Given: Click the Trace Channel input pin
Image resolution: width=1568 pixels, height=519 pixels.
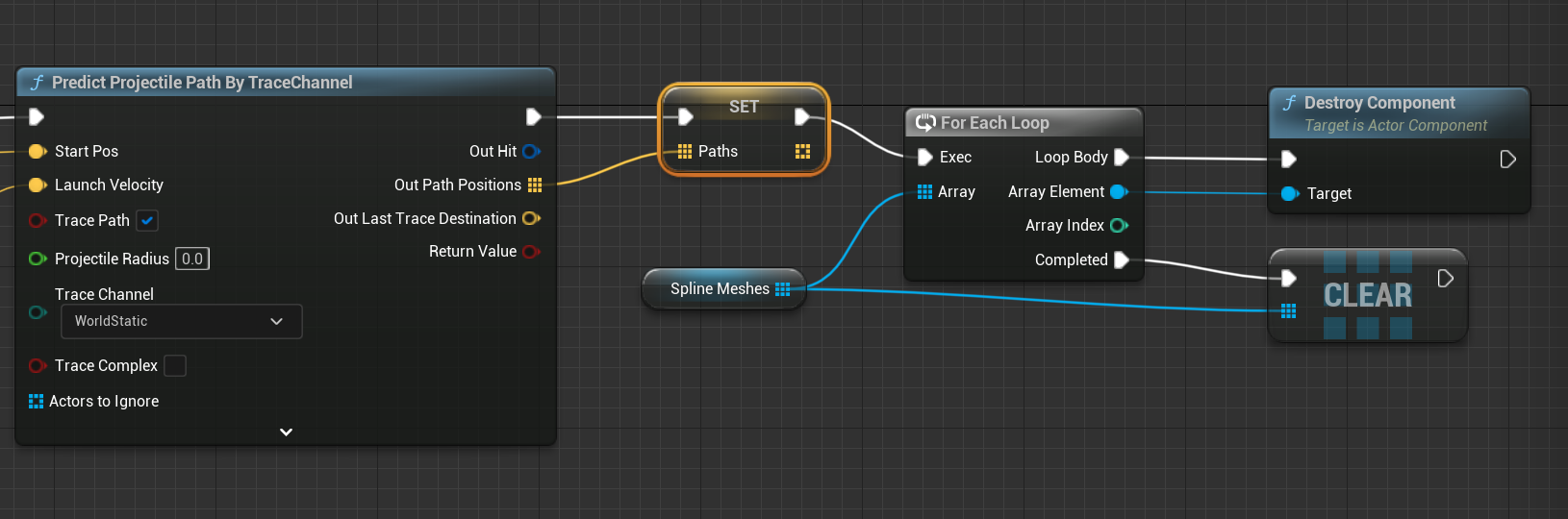Looking at the screenshot, I should tap(38, 312).
